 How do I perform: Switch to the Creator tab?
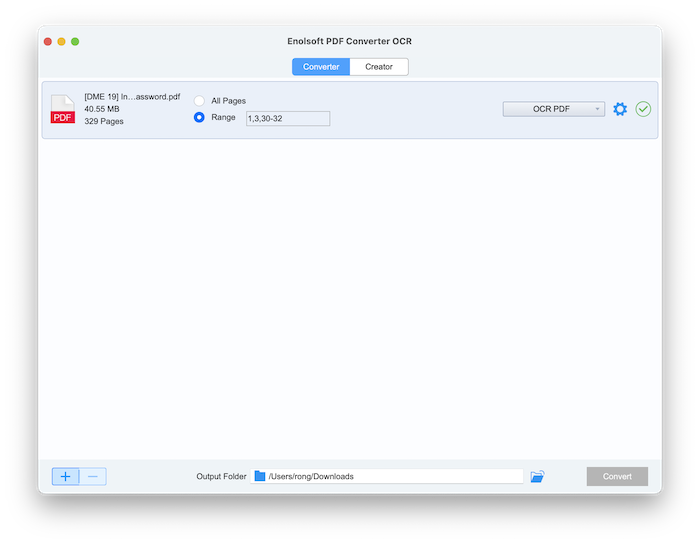click(379, 67)
